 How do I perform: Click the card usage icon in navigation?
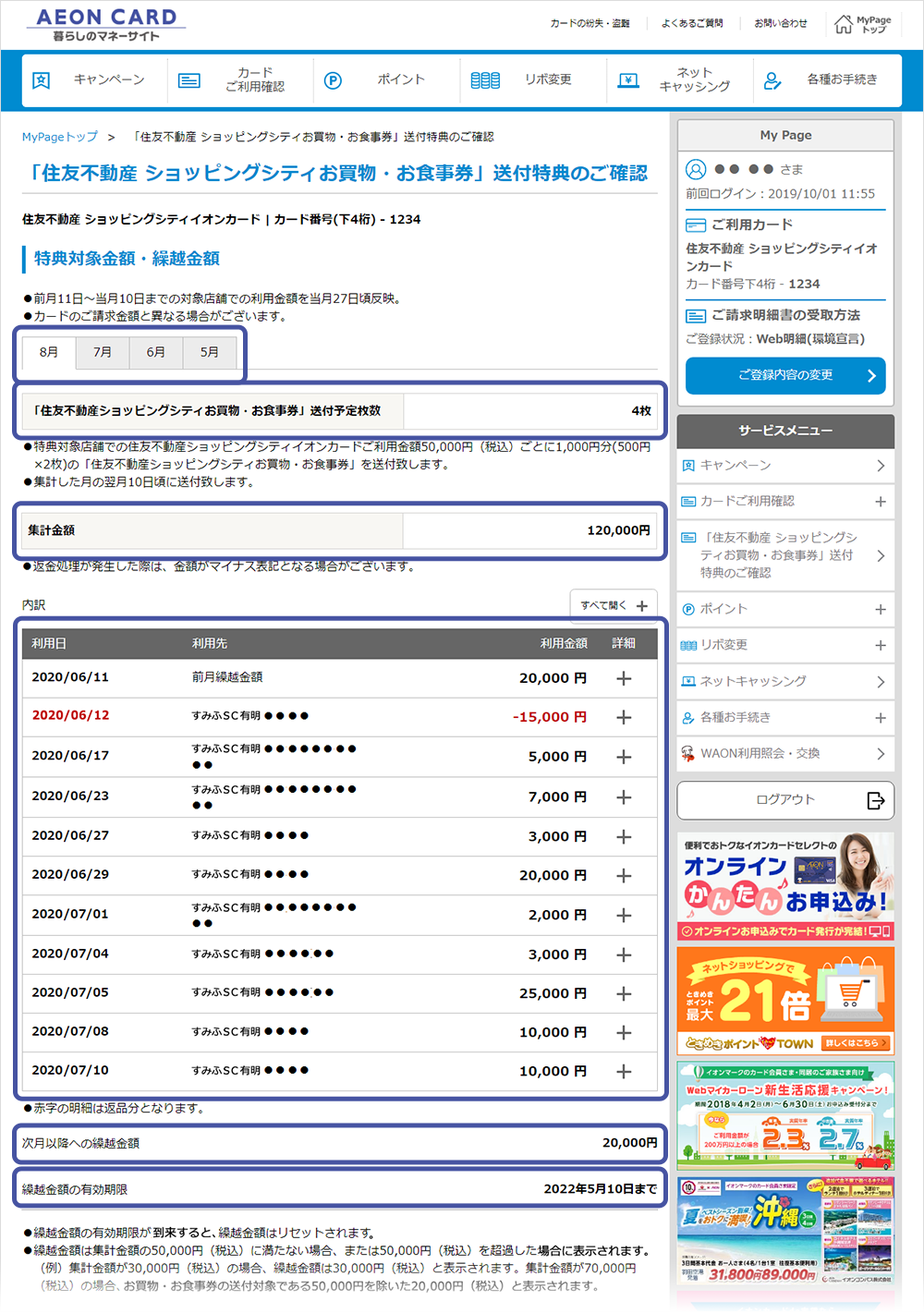(x=189, y=80)
